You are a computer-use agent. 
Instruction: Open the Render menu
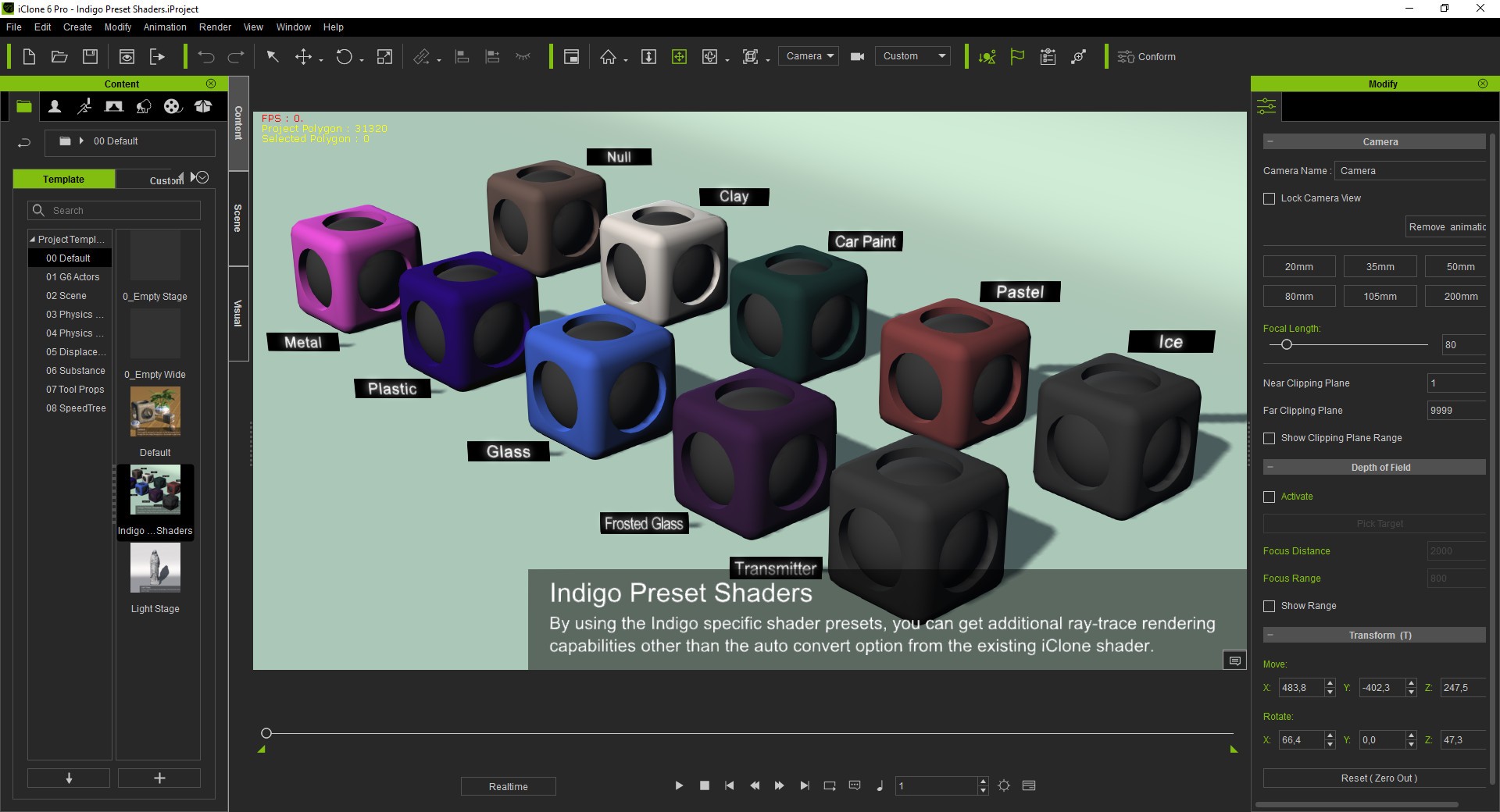click(x=215, y=27)
